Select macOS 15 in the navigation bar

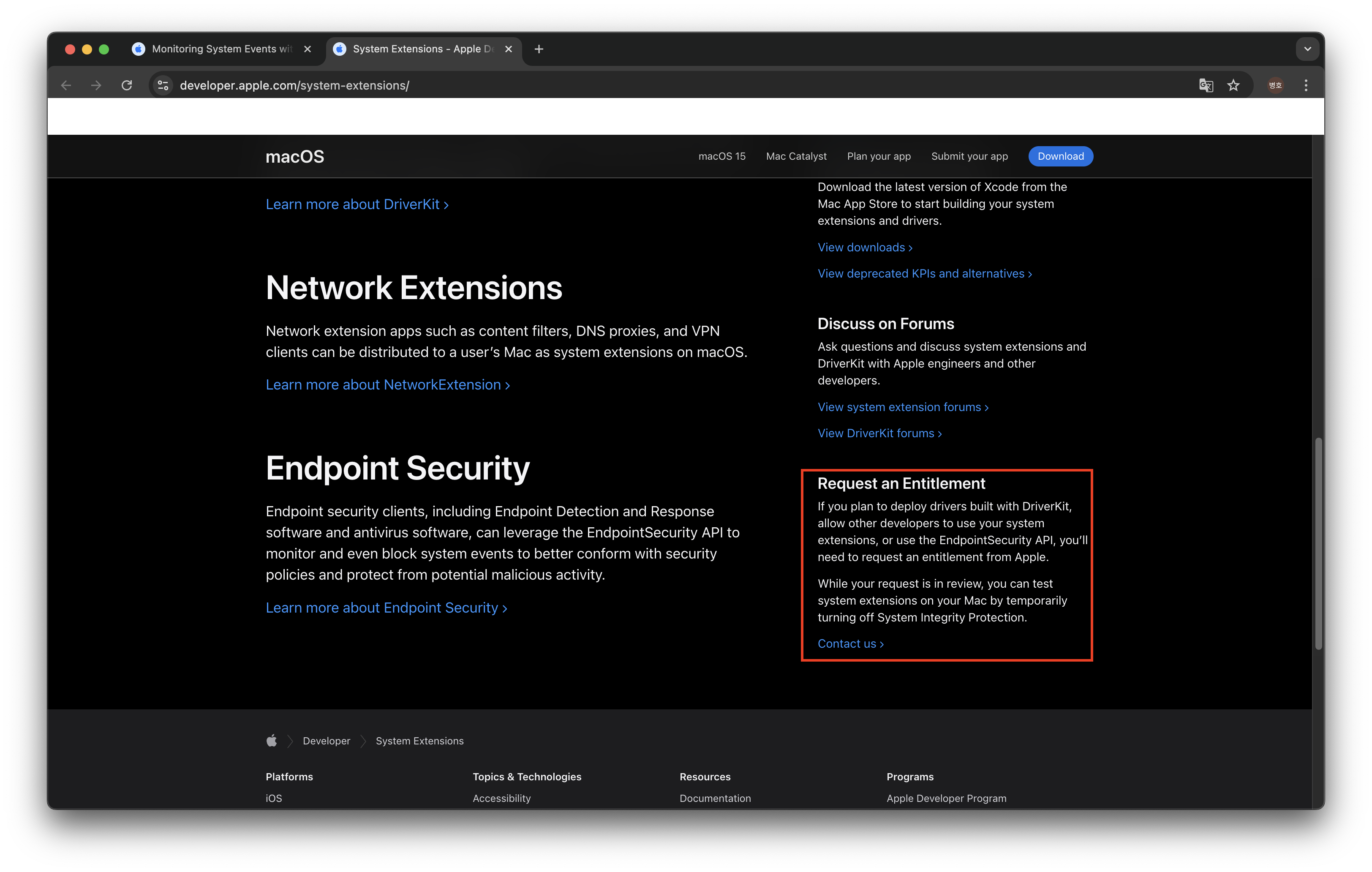721,156
